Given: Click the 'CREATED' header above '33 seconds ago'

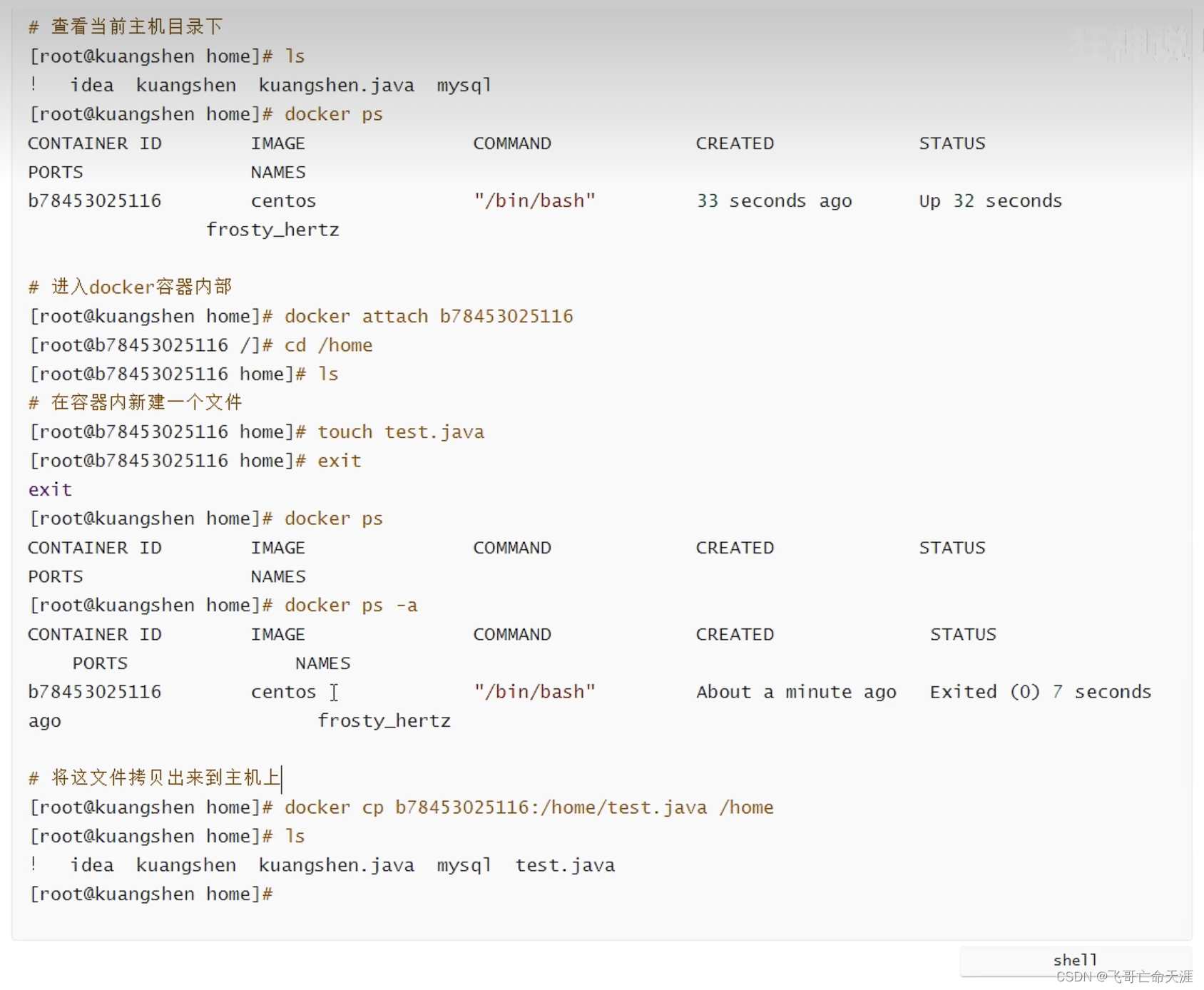Looking at the screenshot, I should [735, 143].
